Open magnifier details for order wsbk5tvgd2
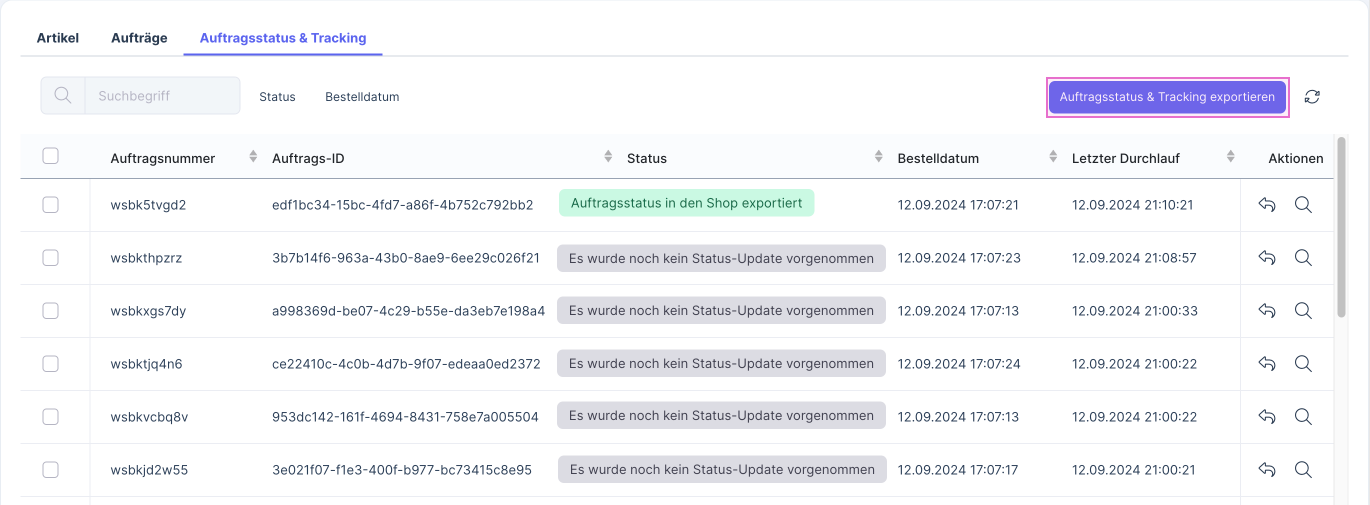This screenshot has width=1370, height=505. pos(1303,205)
